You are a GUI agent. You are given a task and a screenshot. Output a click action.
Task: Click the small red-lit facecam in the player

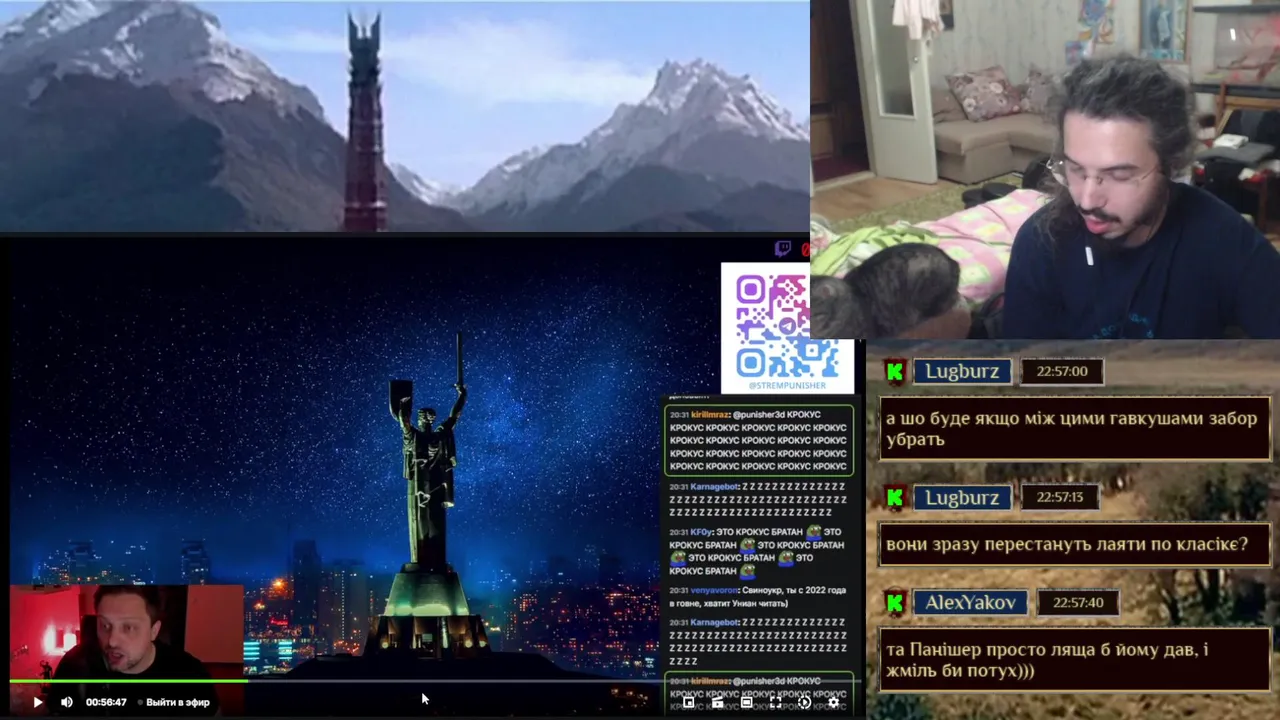[x=127, y=633]
